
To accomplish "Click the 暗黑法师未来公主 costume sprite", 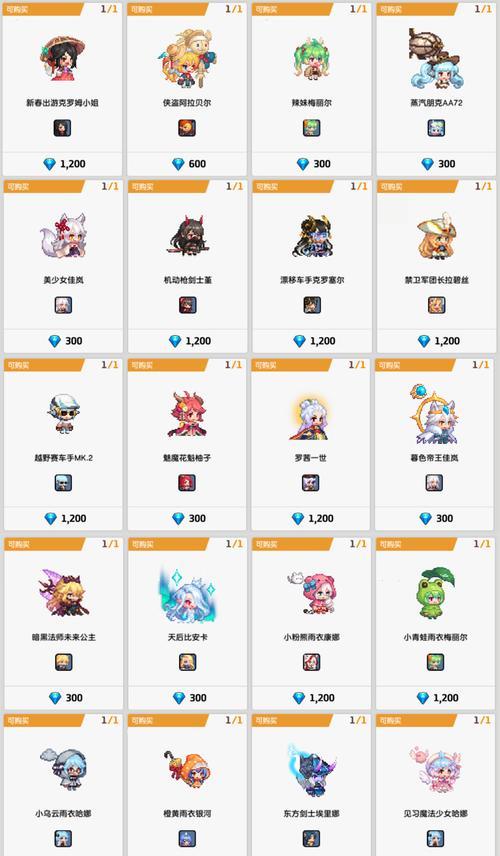I will [x=64, y=592].
